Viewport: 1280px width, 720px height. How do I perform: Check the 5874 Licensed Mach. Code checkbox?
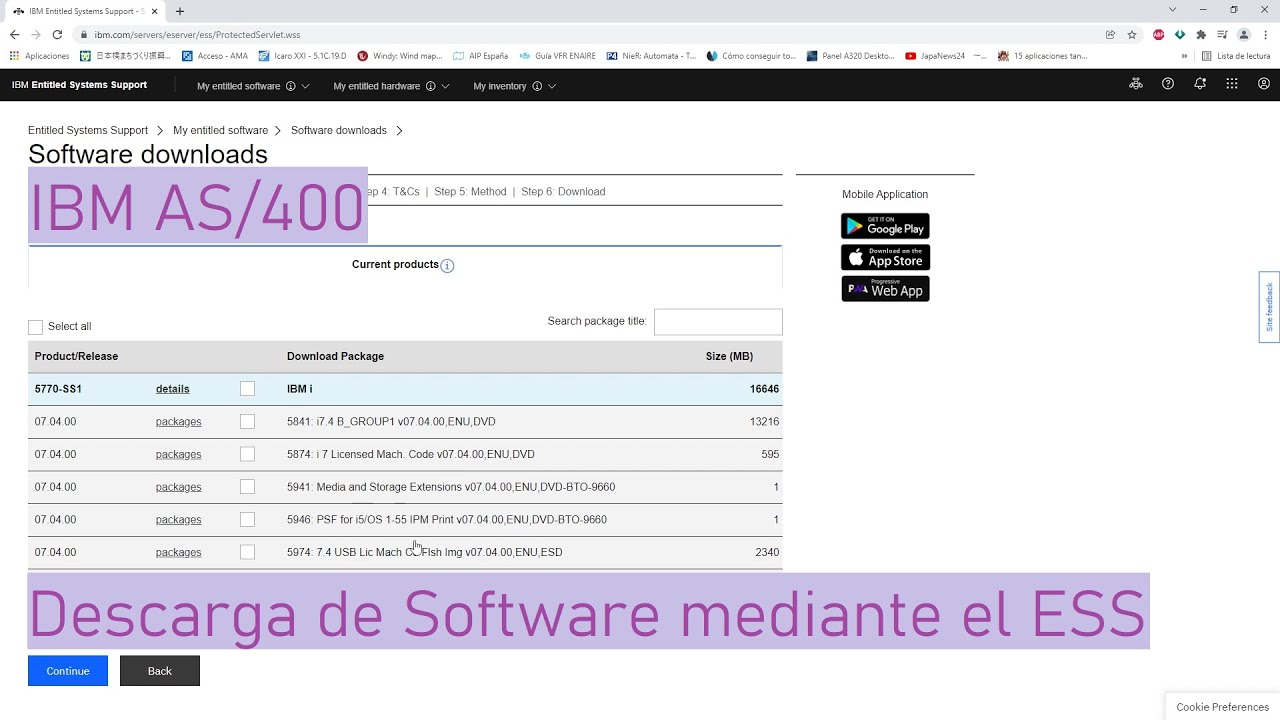tap(247, 454)
